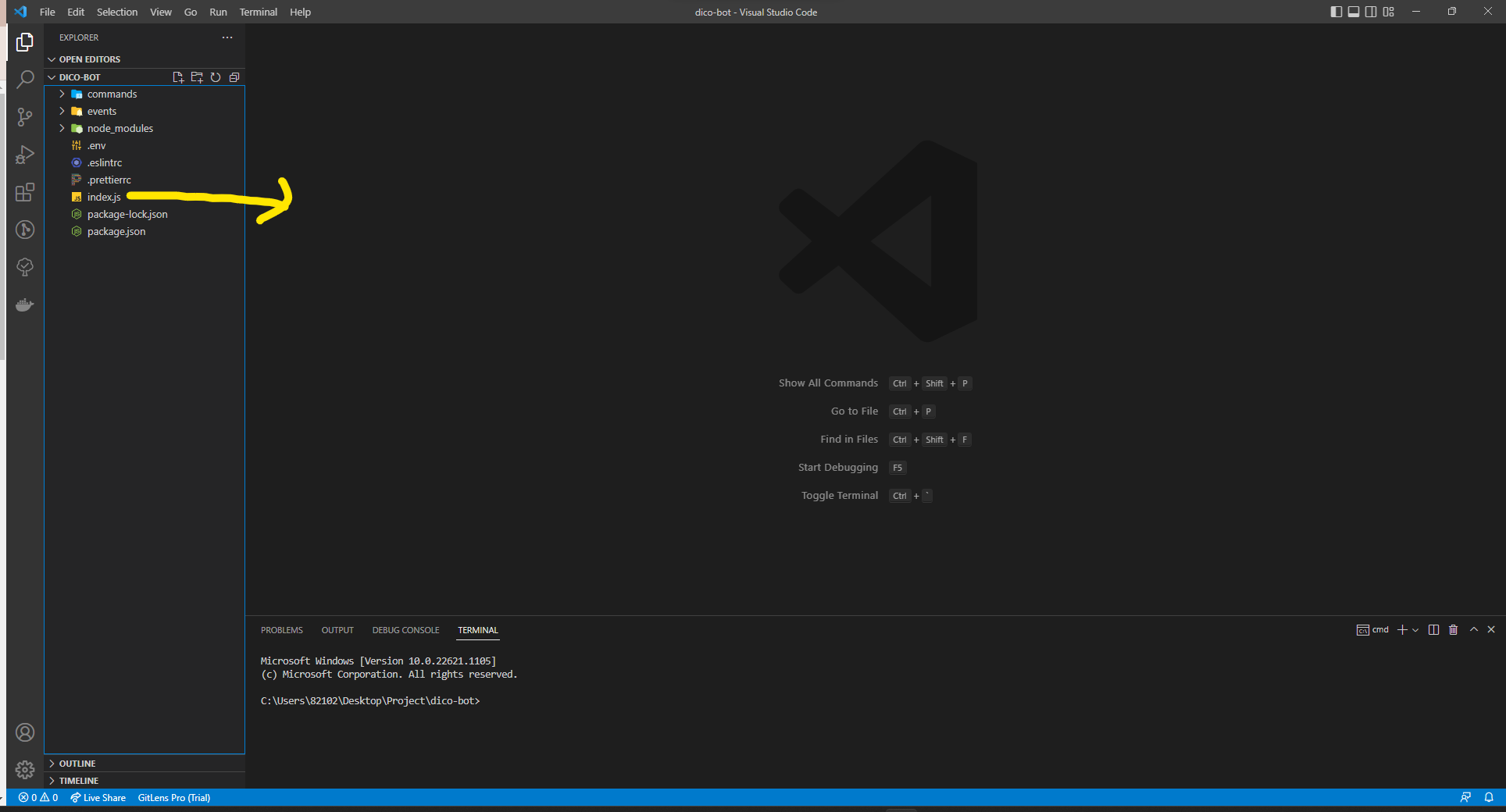Toggle the primary side bar layout icon
Image resolution: width=1506 pixels, height=812 pixels.
click(1336, 12)
